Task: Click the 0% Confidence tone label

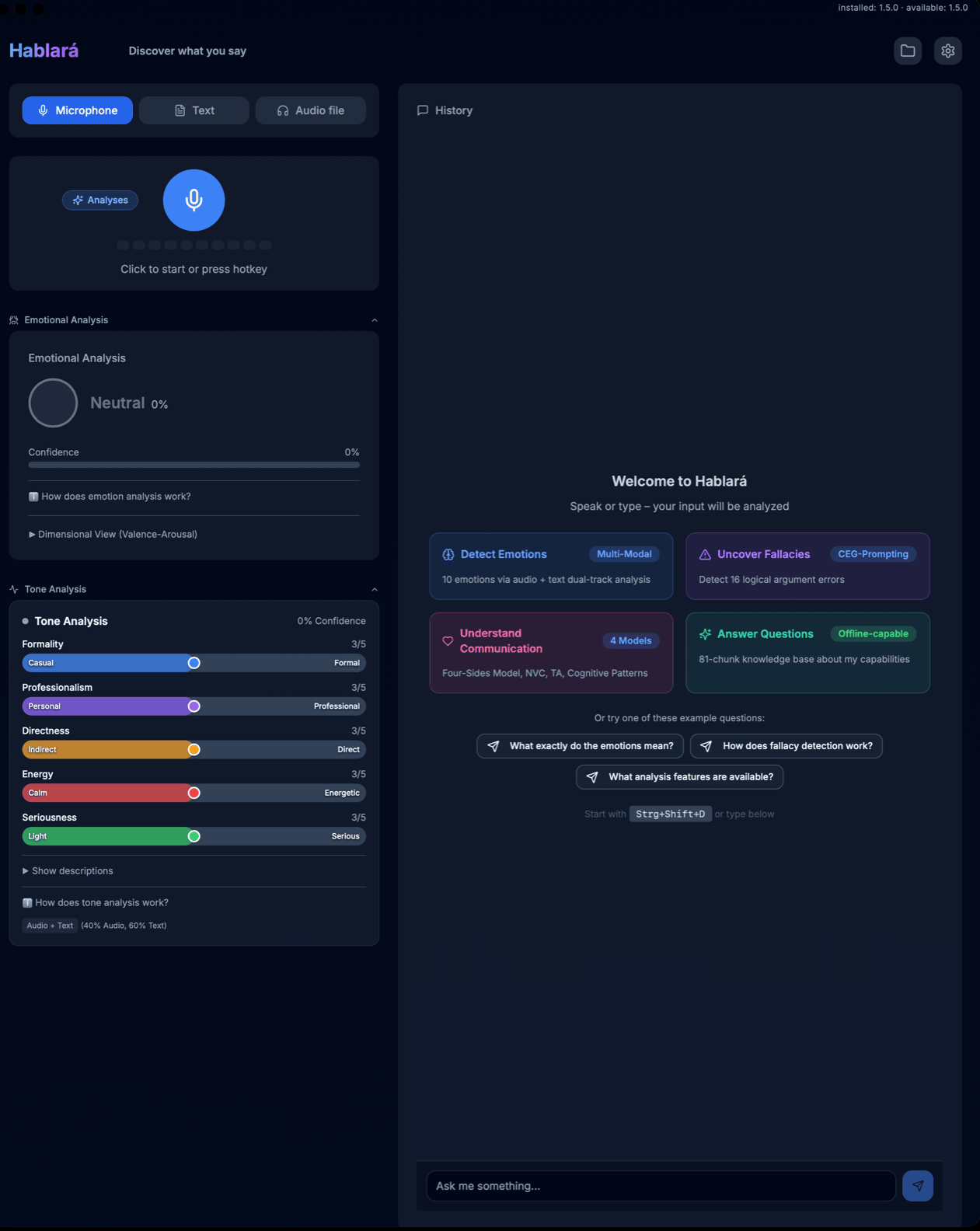Action: (331, 621)
